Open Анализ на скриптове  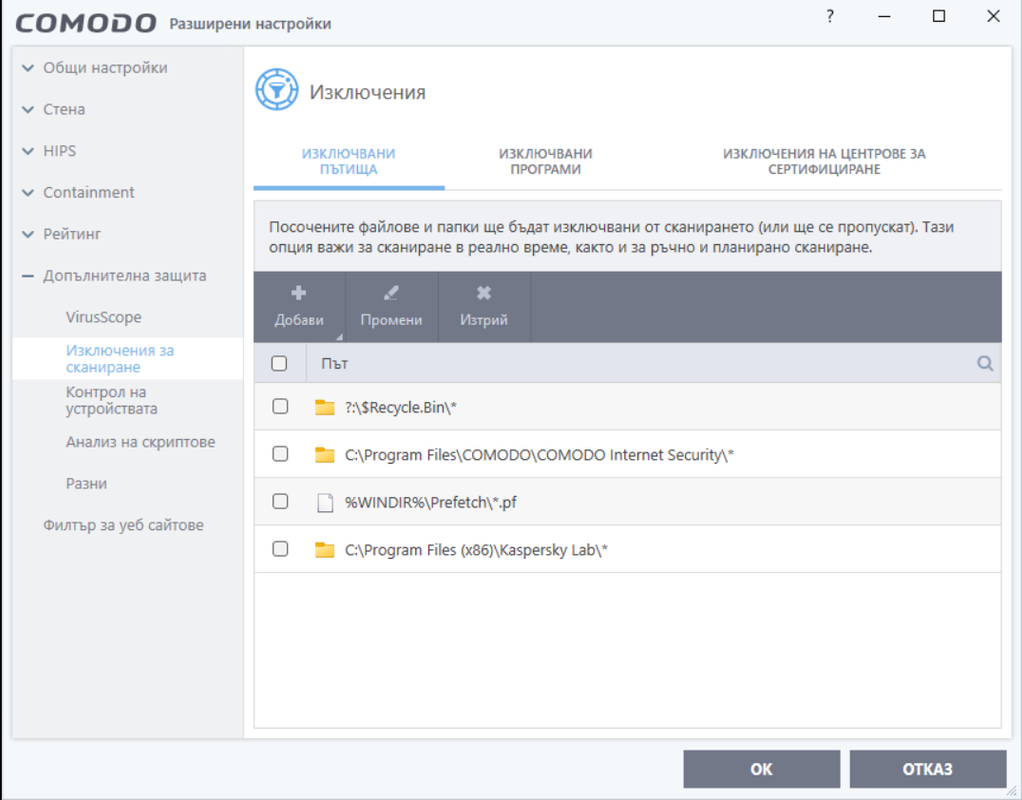click(140, 442)
